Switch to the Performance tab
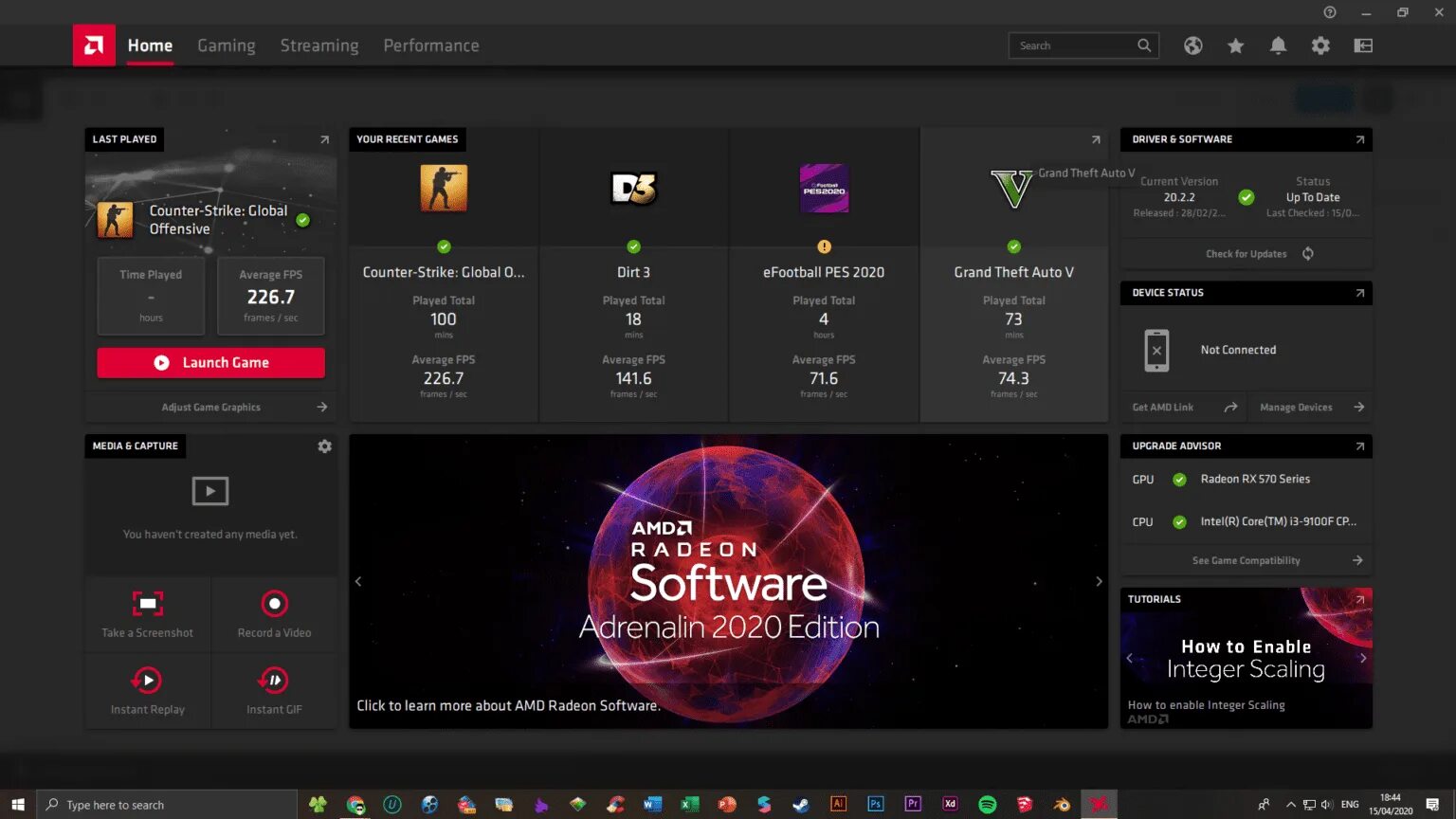 click(x=431, y=45)
